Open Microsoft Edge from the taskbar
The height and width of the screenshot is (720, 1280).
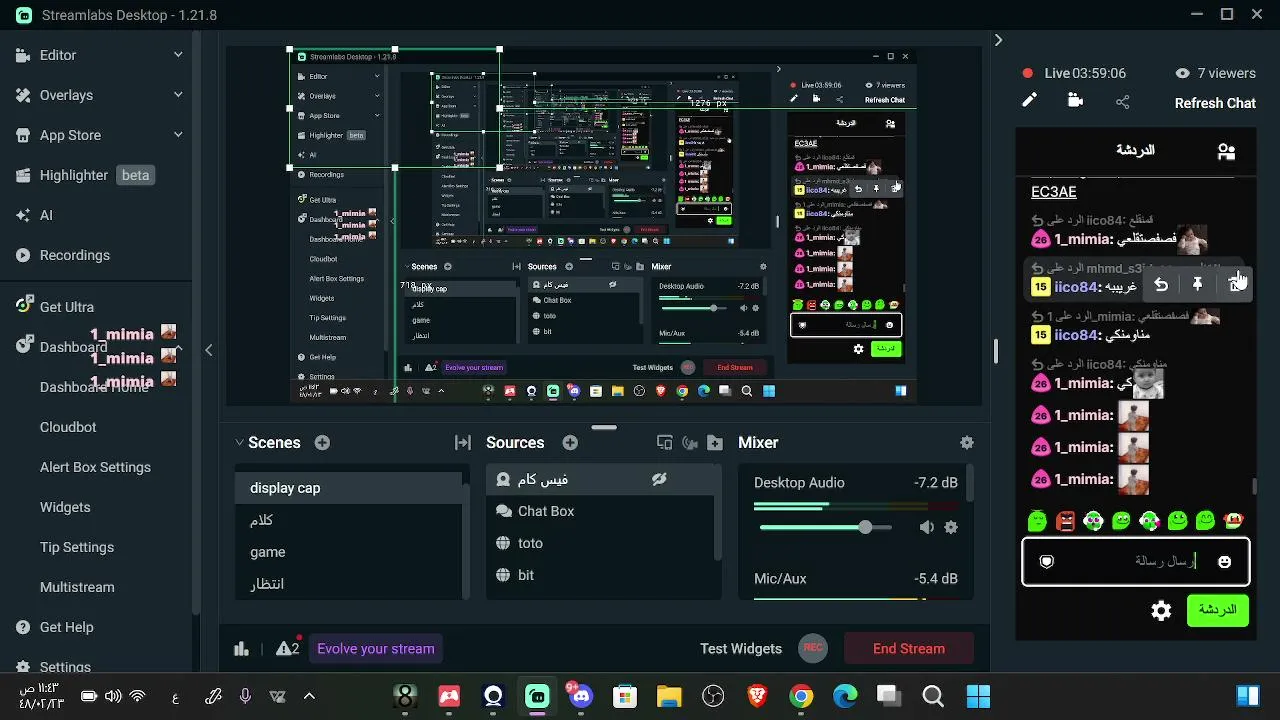tap(845, 696)
